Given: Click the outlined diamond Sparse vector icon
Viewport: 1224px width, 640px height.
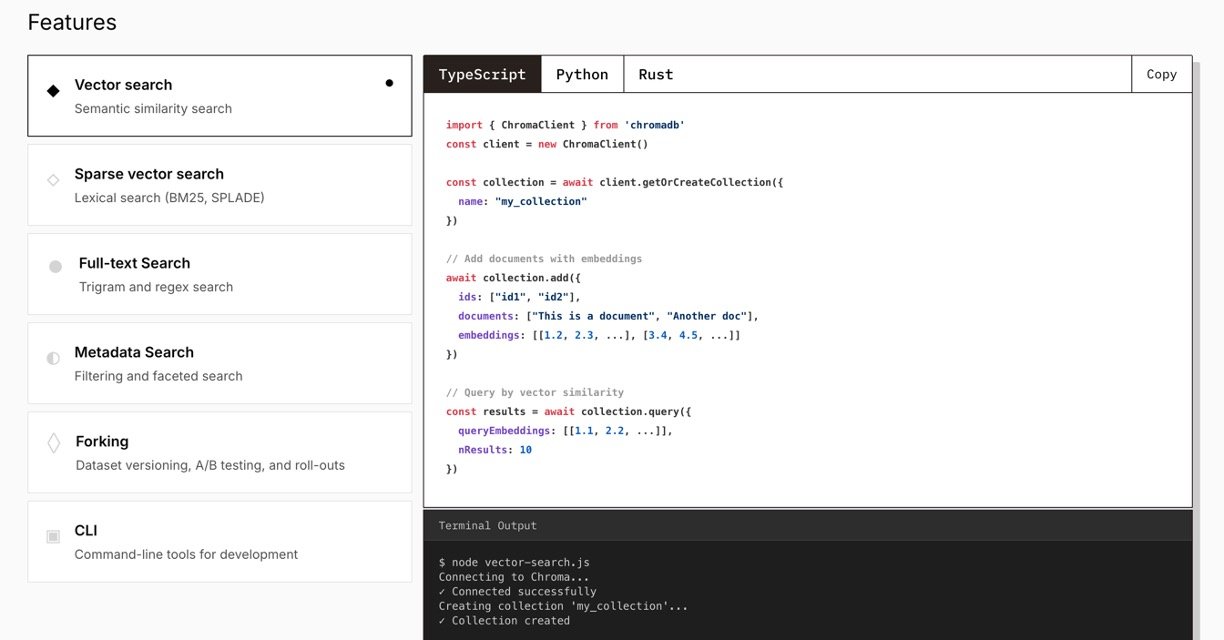Looking at the screenshot, I should point(53,181).
